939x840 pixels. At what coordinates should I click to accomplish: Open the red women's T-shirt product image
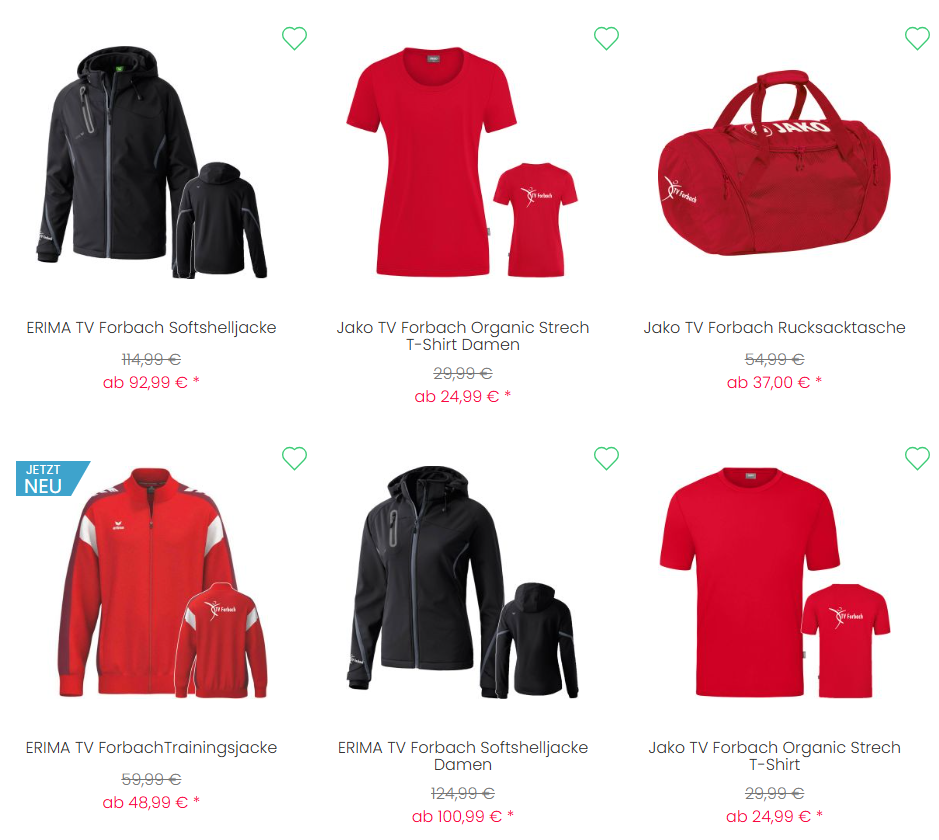[x=462, y=162]
